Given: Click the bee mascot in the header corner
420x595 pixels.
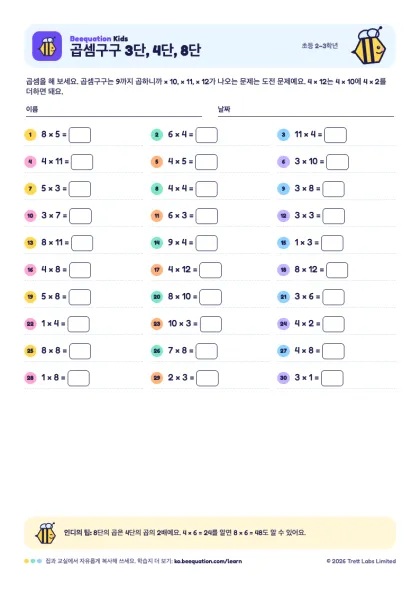Looking at the screenshot, I should [369, 46].
